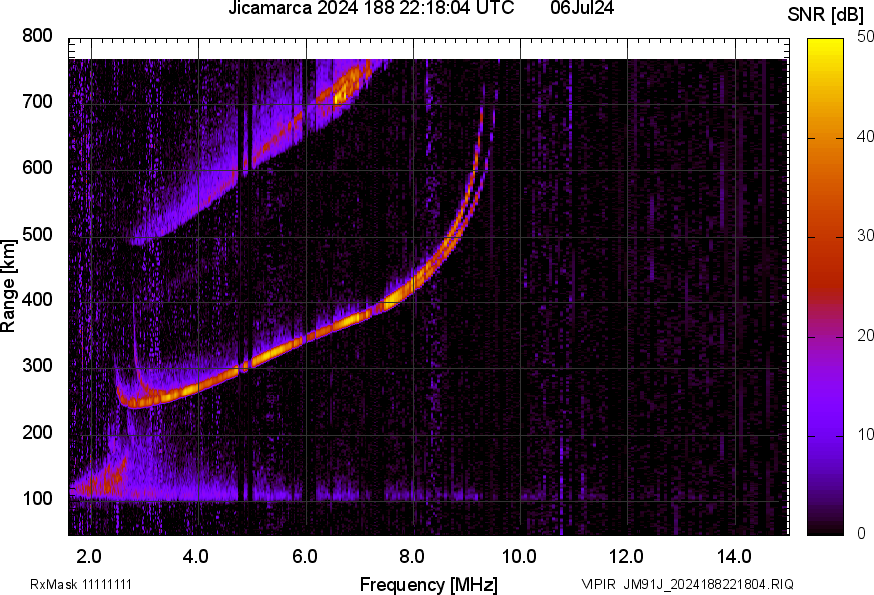The width and height of the screenshot is (874, 595).
Task: Click the frequency tick label '12.0'
Action: click(x=627, y=556)
